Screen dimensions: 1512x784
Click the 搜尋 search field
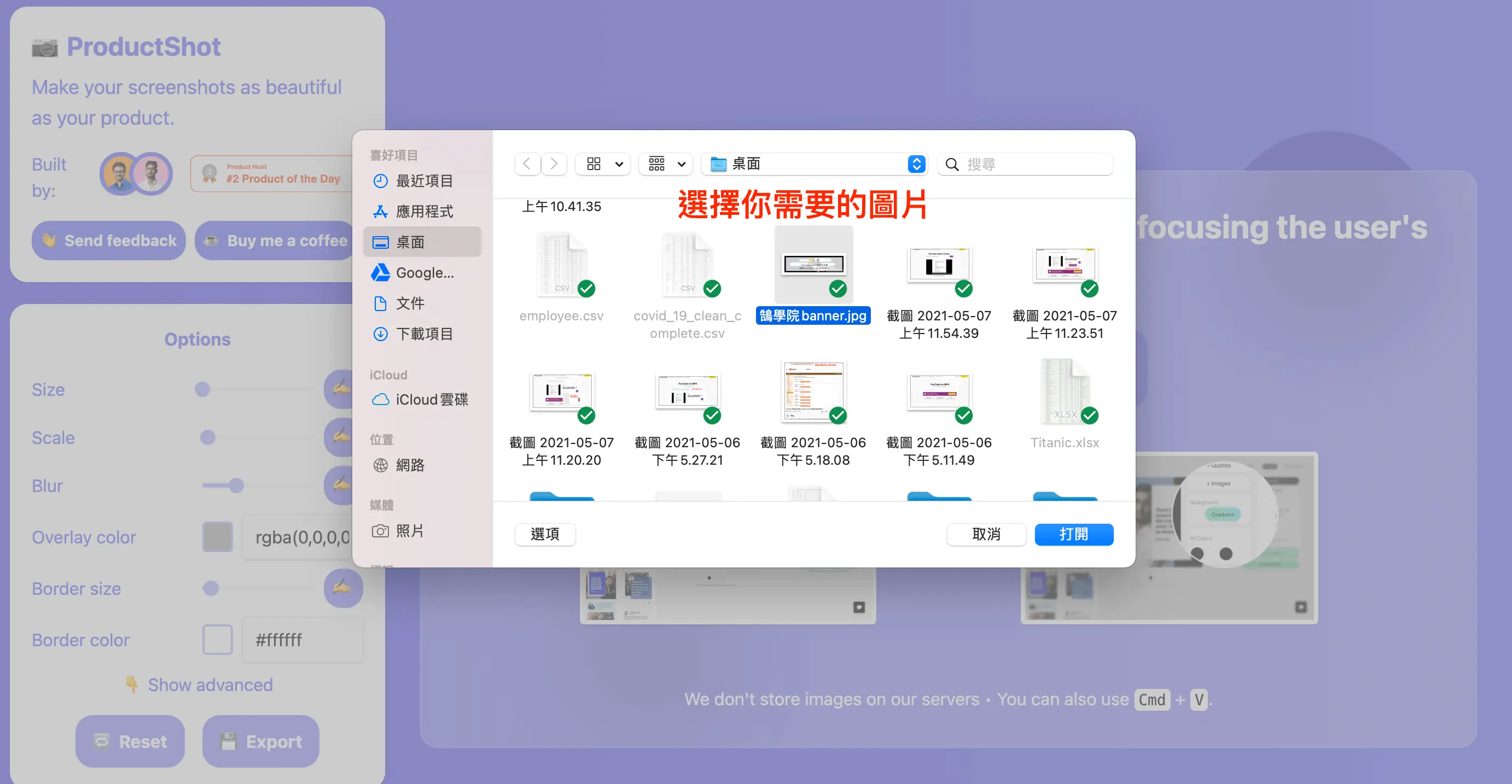pyautogui.click(x=1025, y=163)
